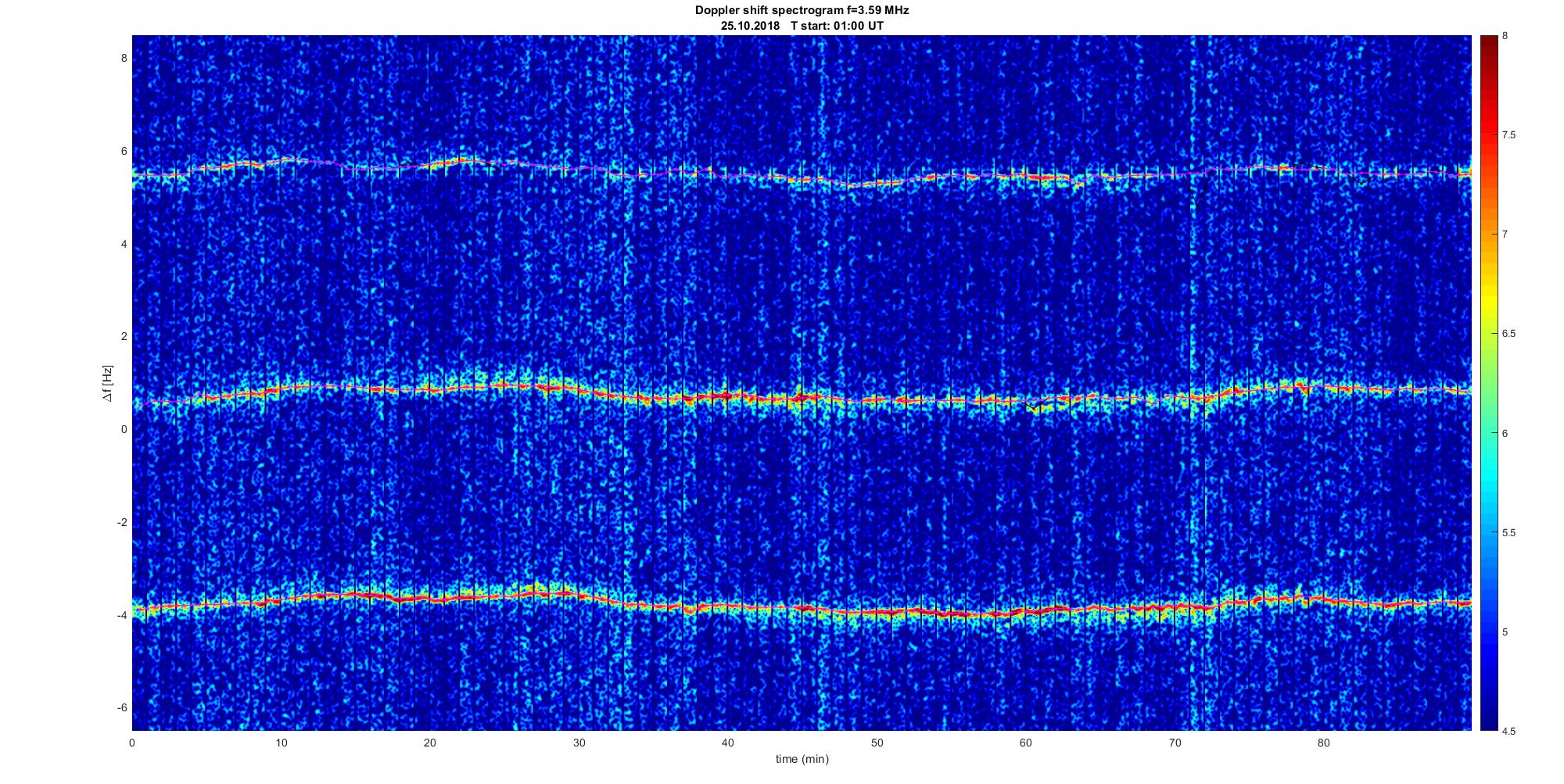Click the subtitle '25.10.2018 T start: 01:00 UT'
Viewport: 1564px width, 784px height.
[x=802, y=26]
